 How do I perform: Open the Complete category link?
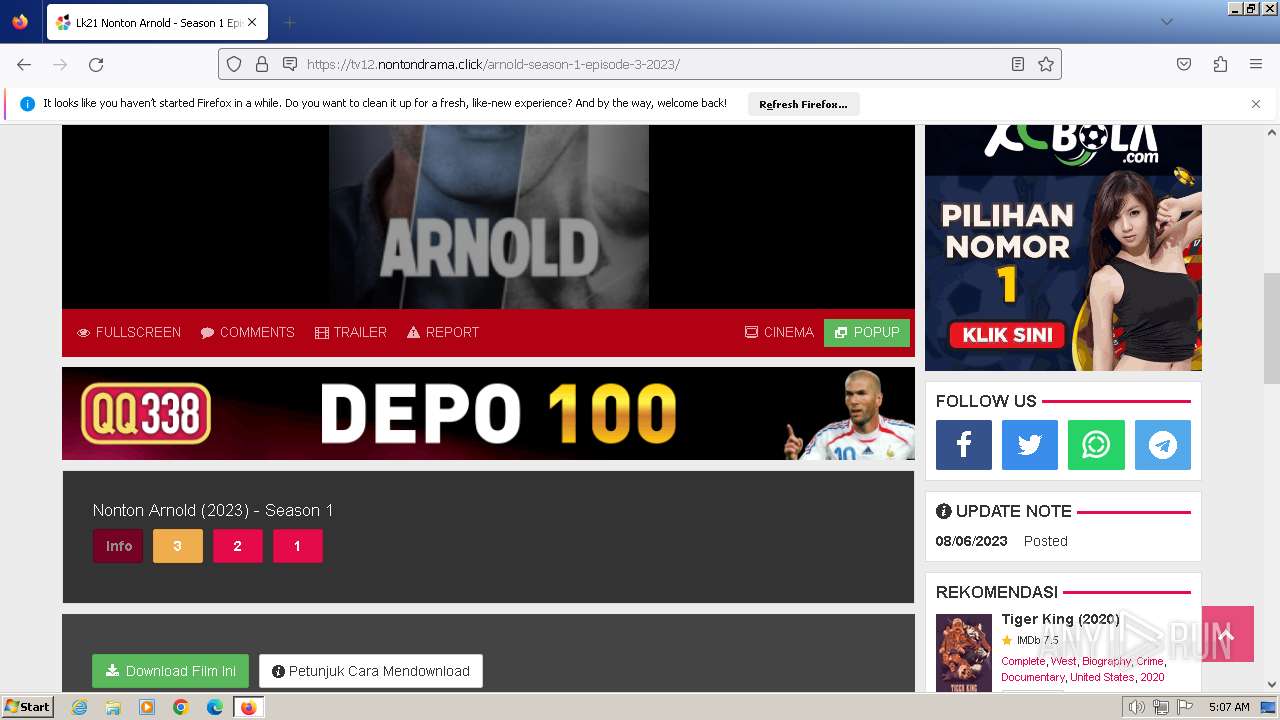tap(1023, 661)
